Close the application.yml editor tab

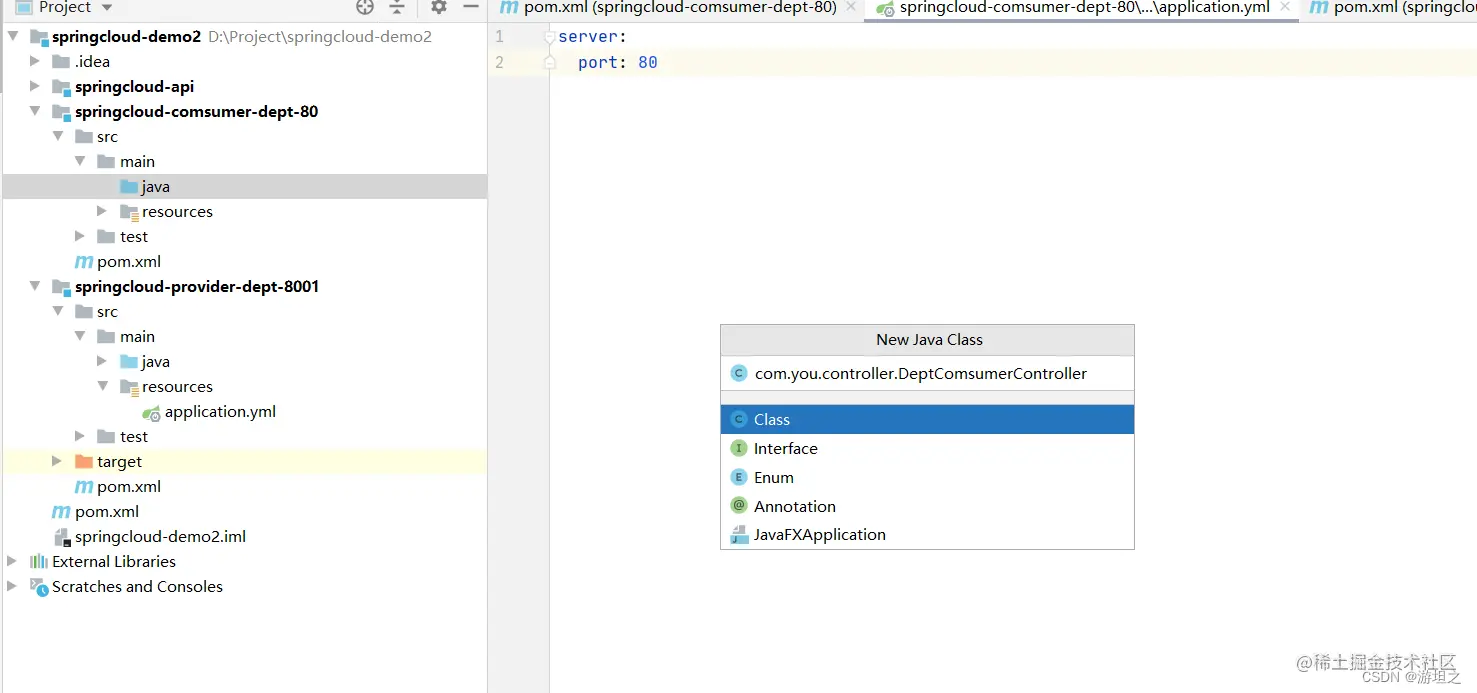pos(1287,7)
